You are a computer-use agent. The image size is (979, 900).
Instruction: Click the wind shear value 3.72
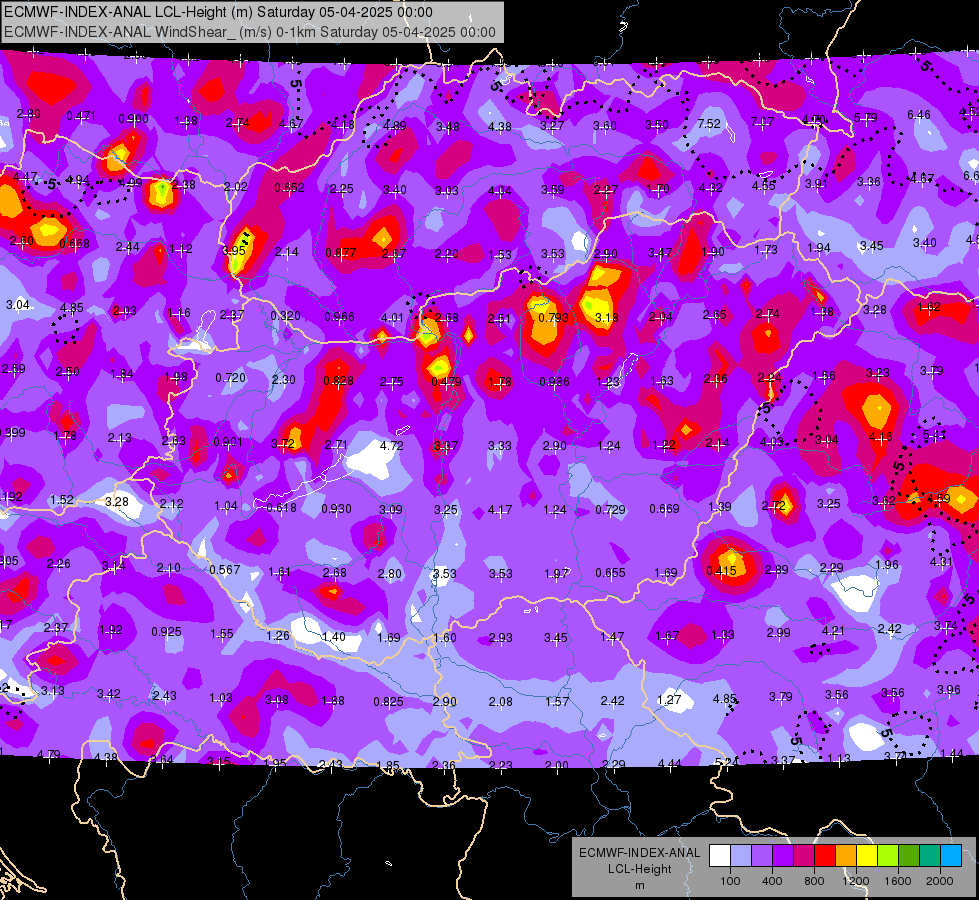tap(283, 443)
